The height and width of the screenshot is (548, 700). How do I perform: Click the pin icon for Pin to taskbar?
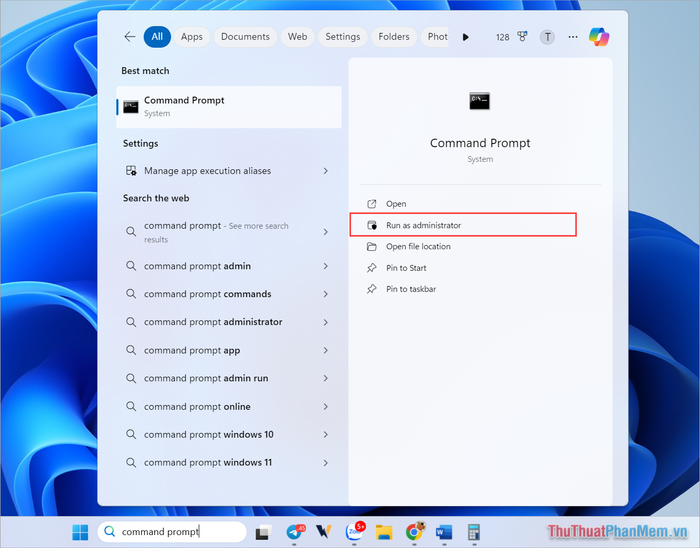pos(371,289)
